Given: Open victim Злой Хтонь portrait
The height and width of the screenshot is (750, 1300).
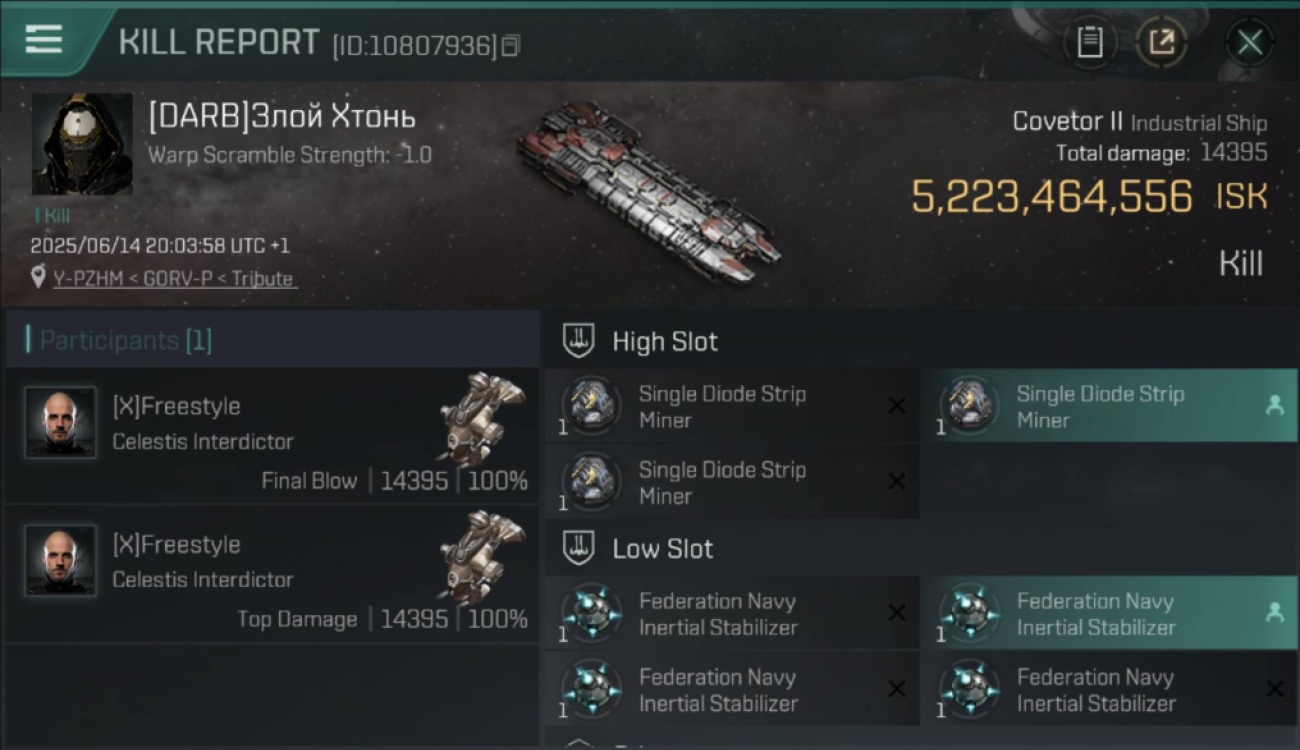Looking at the screenshot, I should tap(82, 144).
